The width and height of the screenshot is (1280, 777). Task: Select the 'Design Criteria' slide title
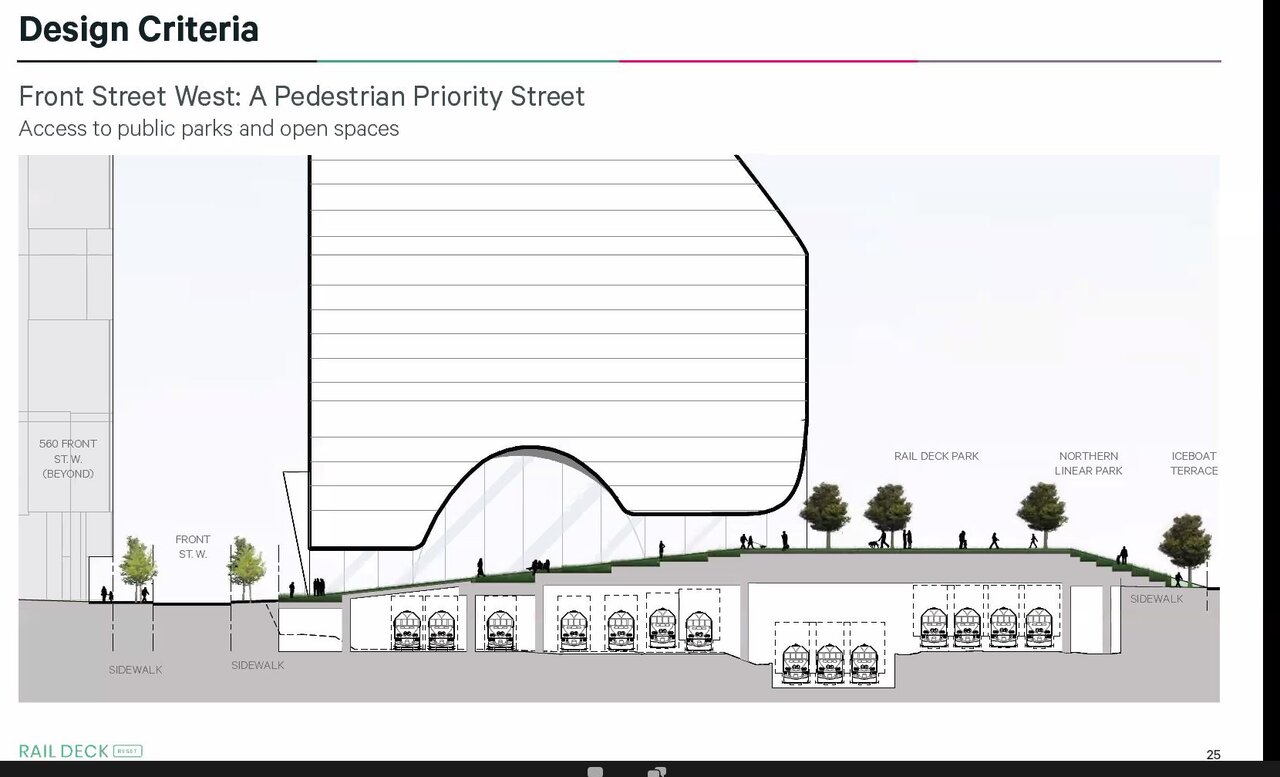[138, 29]
